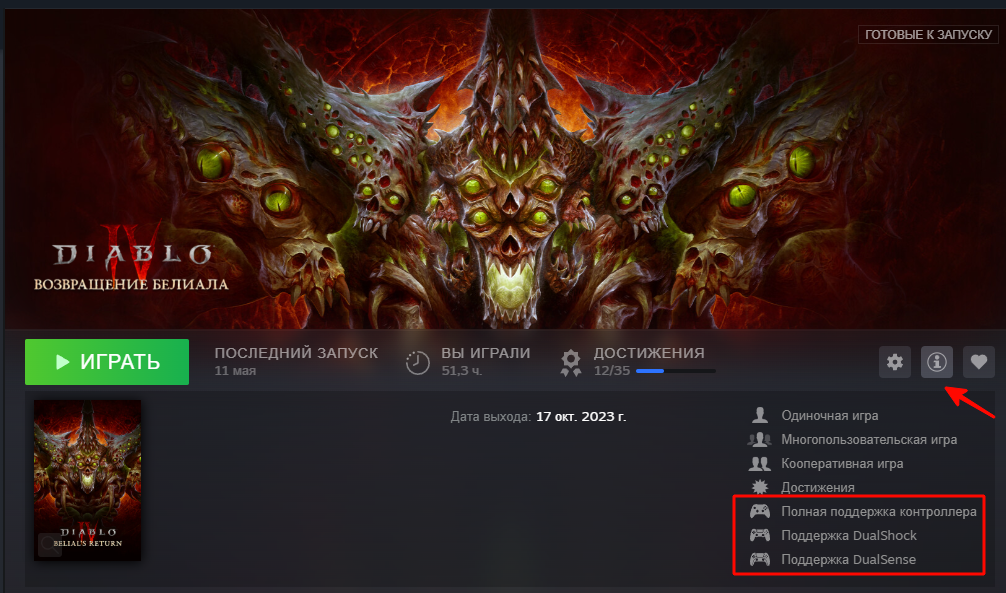Image resolution: width=1006 pixels, height=593 pixels.
Task: Click the Многопользовательская игра multiplayer icon
Action: point(760,440)
